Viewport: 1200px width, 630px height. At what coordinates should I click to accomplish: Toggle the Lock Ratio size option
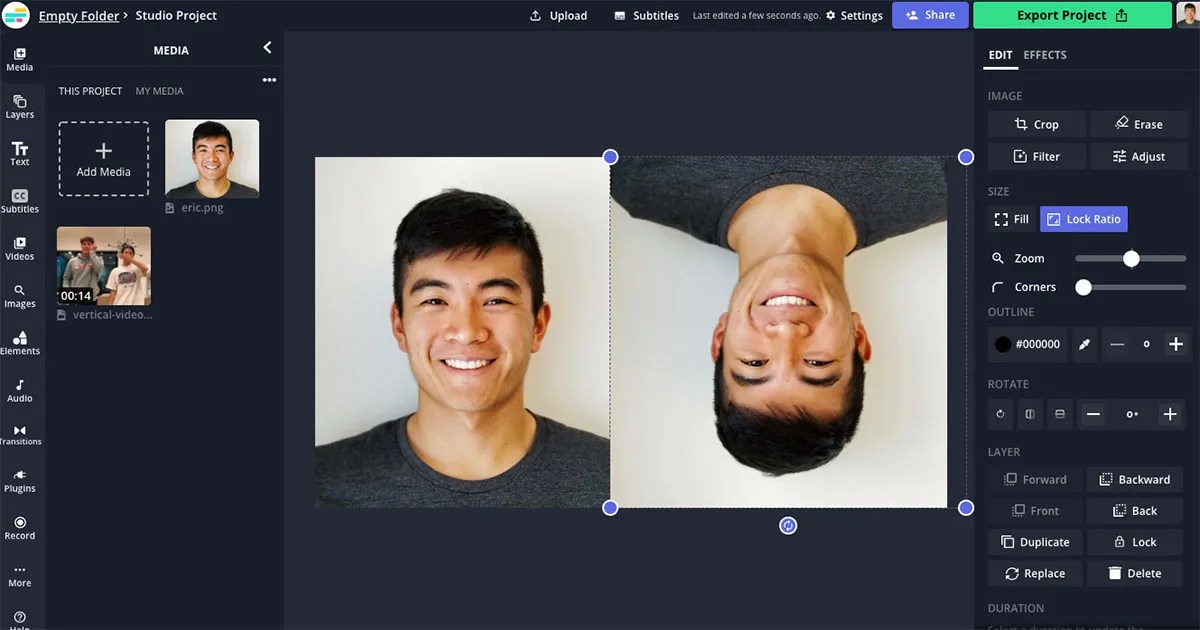coord(1083,218)
